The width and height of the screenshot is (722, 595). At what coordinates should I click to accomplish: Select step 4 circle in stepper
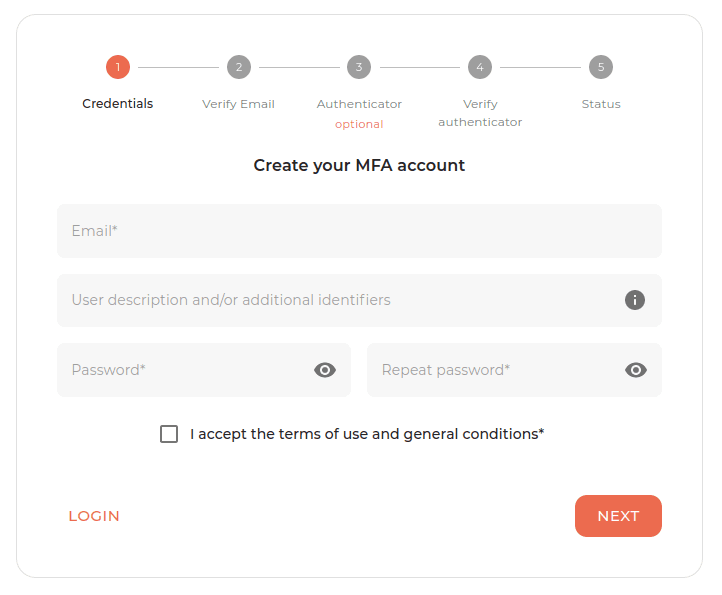tap(480, 67)
